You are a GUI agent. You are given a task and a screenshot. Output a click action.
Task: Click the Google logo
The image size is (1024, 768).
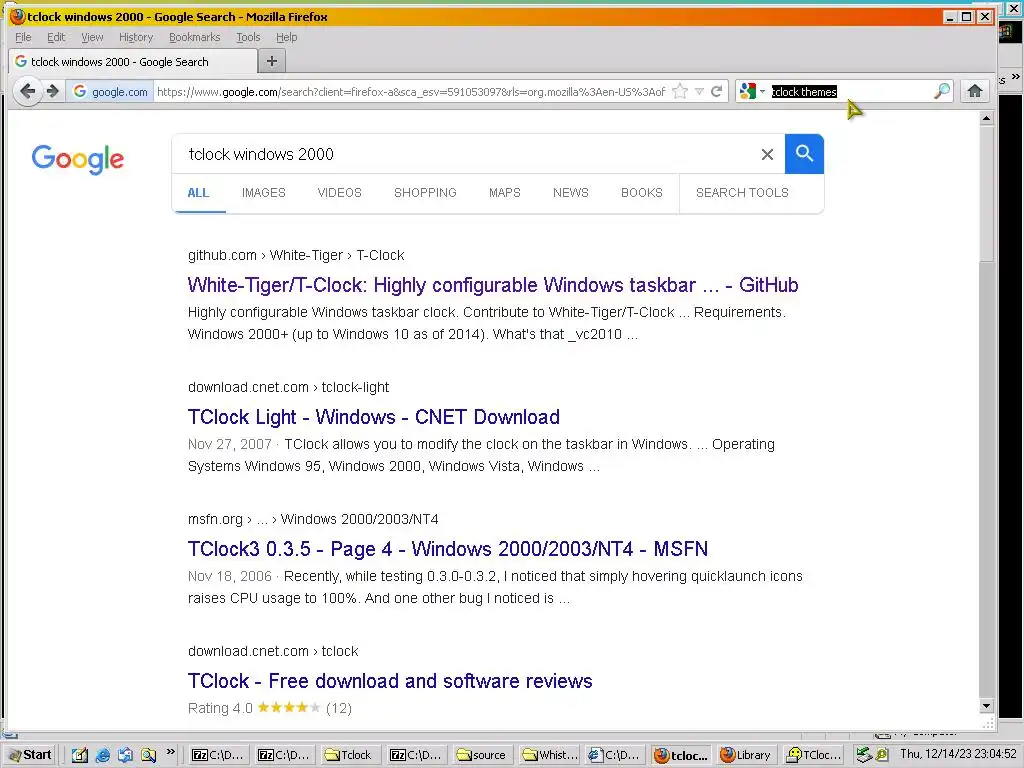click(78, 159)
